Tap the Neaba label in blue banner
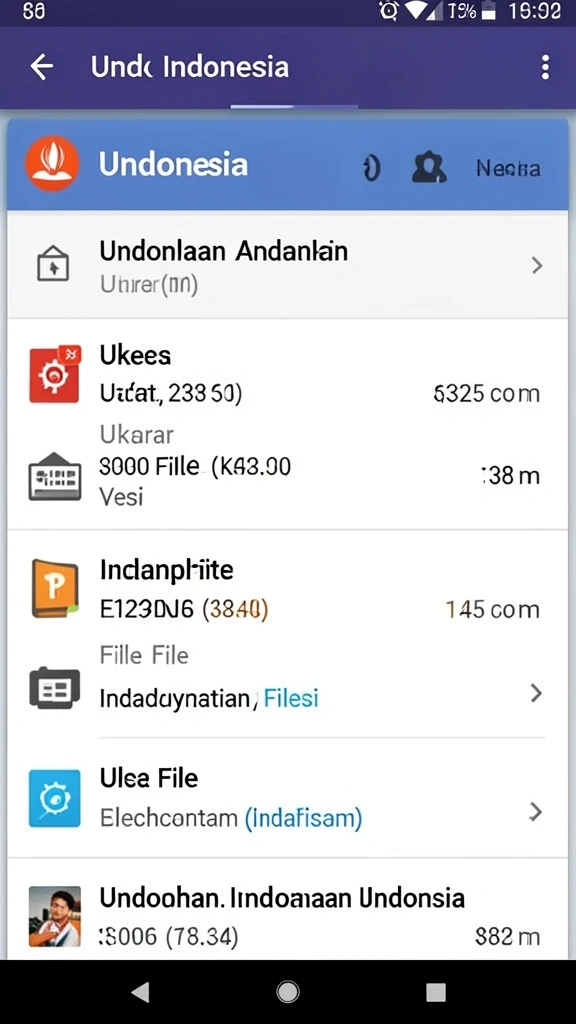The width and height of the screenshot is (576, 1024). [508, 168]
